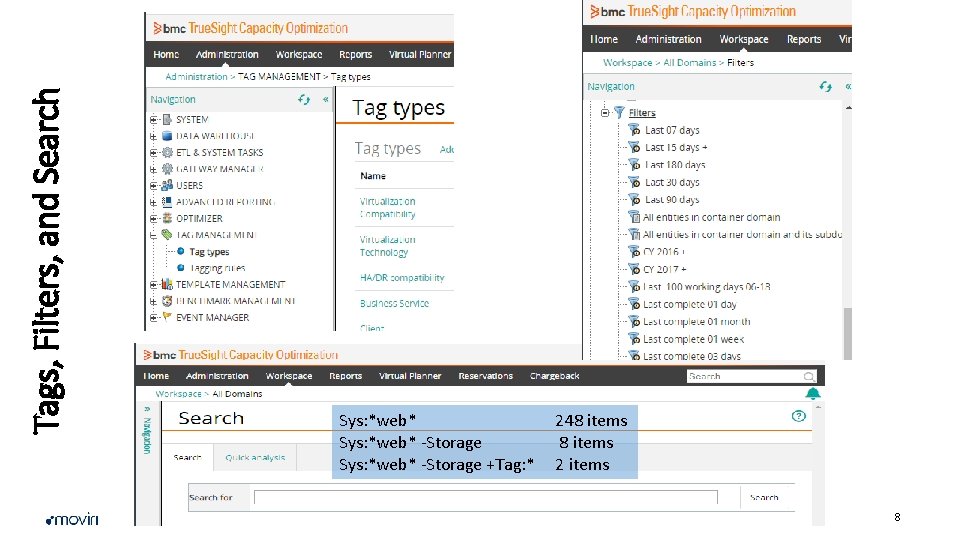Select Last 180 days filter
The width and height of the screenshot is (960, 540).
tap(675, 165)
